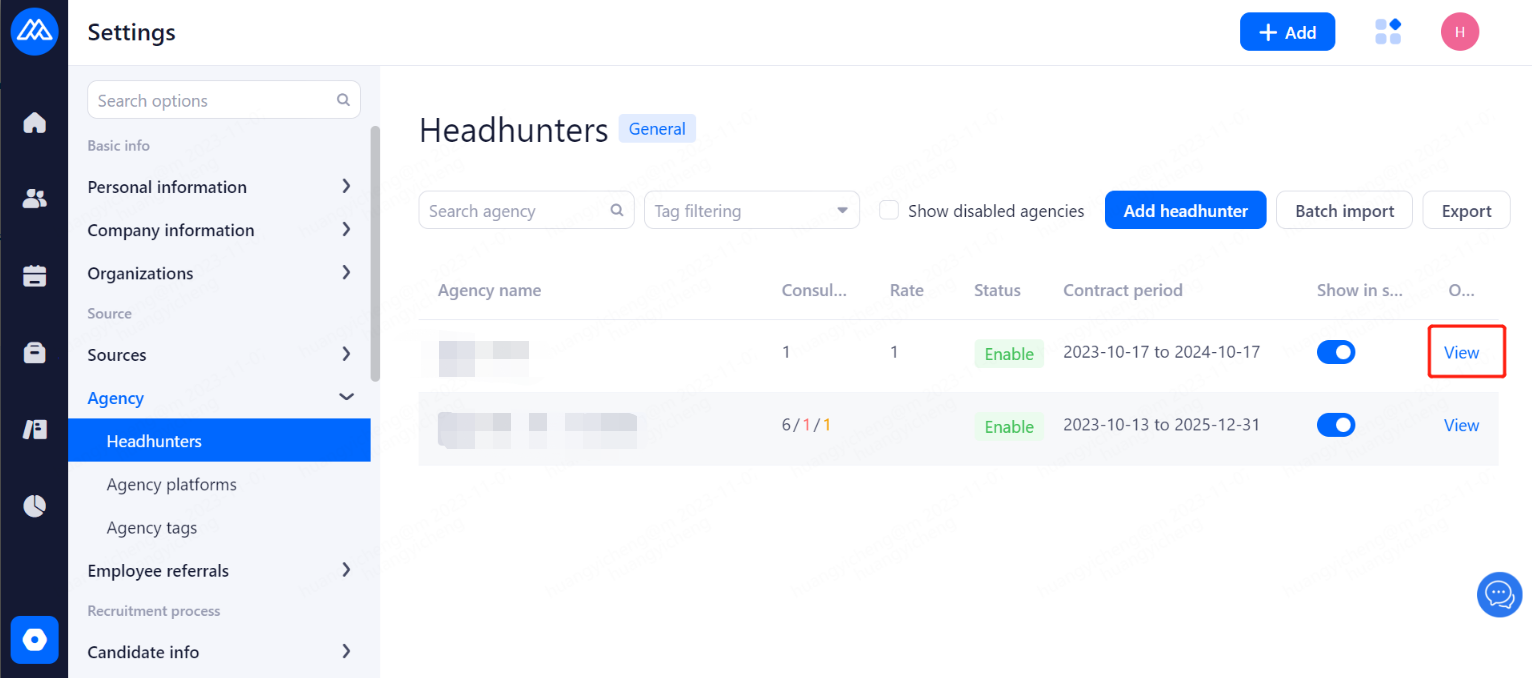
Task: Click the calendar icon in left sidebar
Action: [x=35, y=276]
